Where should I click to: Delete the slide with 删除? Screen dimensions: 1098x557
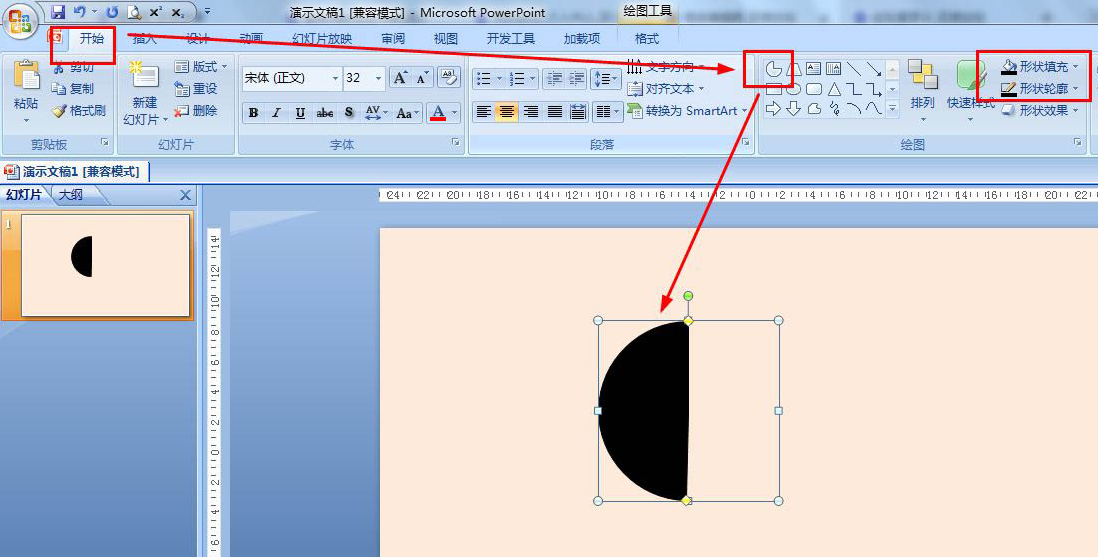[196, 111]
